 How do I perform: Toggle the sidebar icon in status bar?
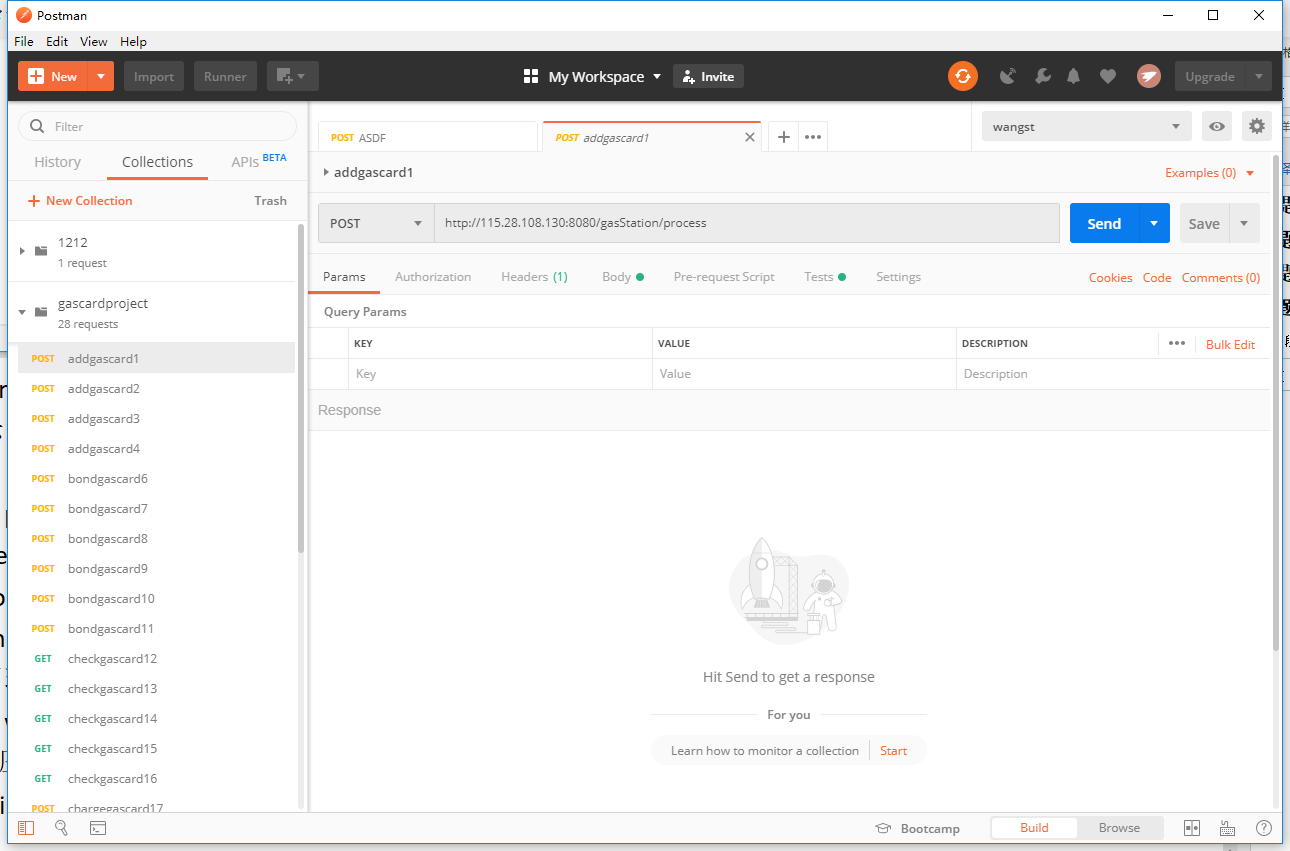pyautogui.click(x=26, y=828)
